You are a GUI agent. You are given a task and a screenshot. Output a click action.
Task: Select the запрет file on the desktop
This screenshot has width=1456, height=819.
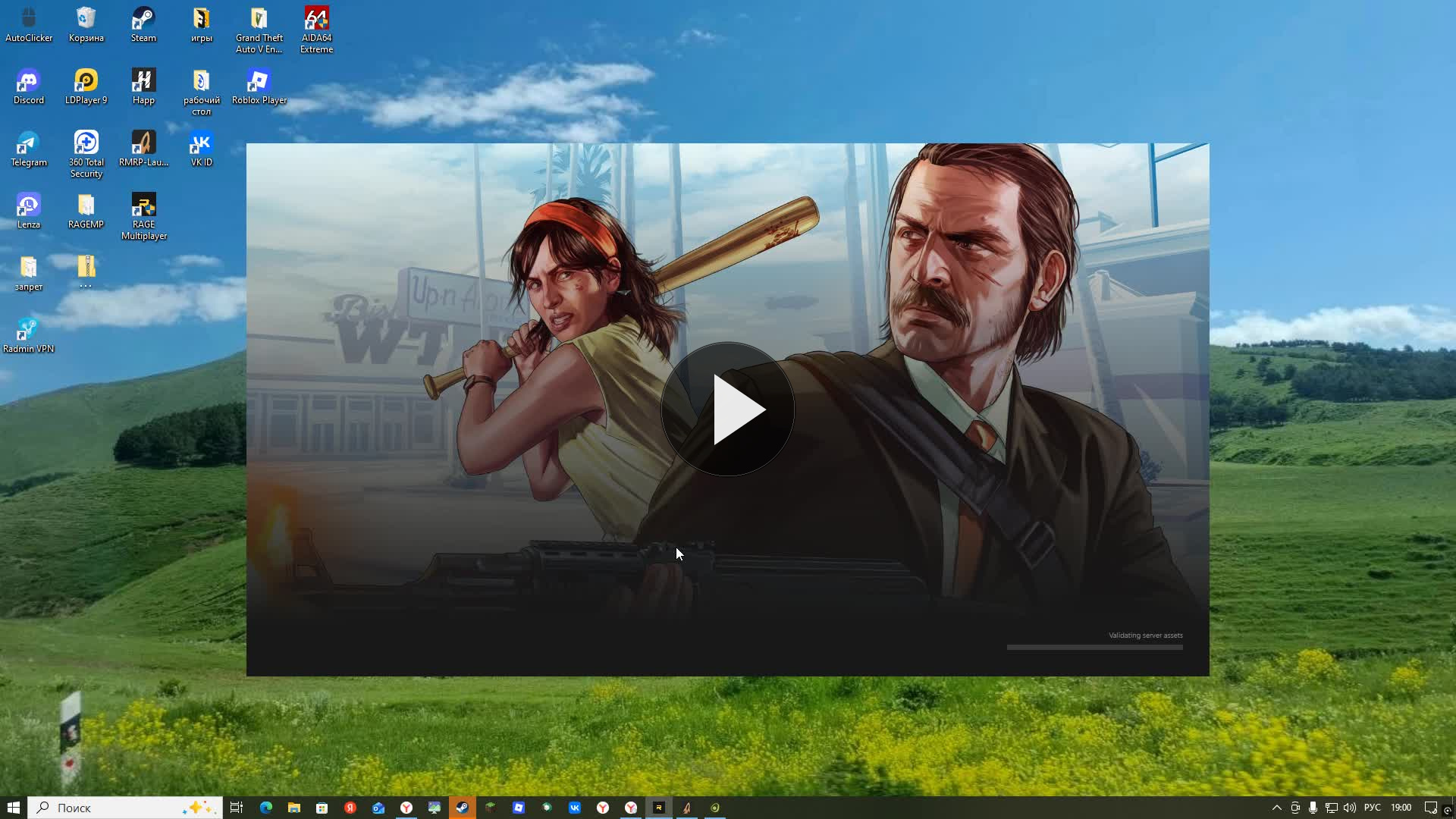[29, 273]
